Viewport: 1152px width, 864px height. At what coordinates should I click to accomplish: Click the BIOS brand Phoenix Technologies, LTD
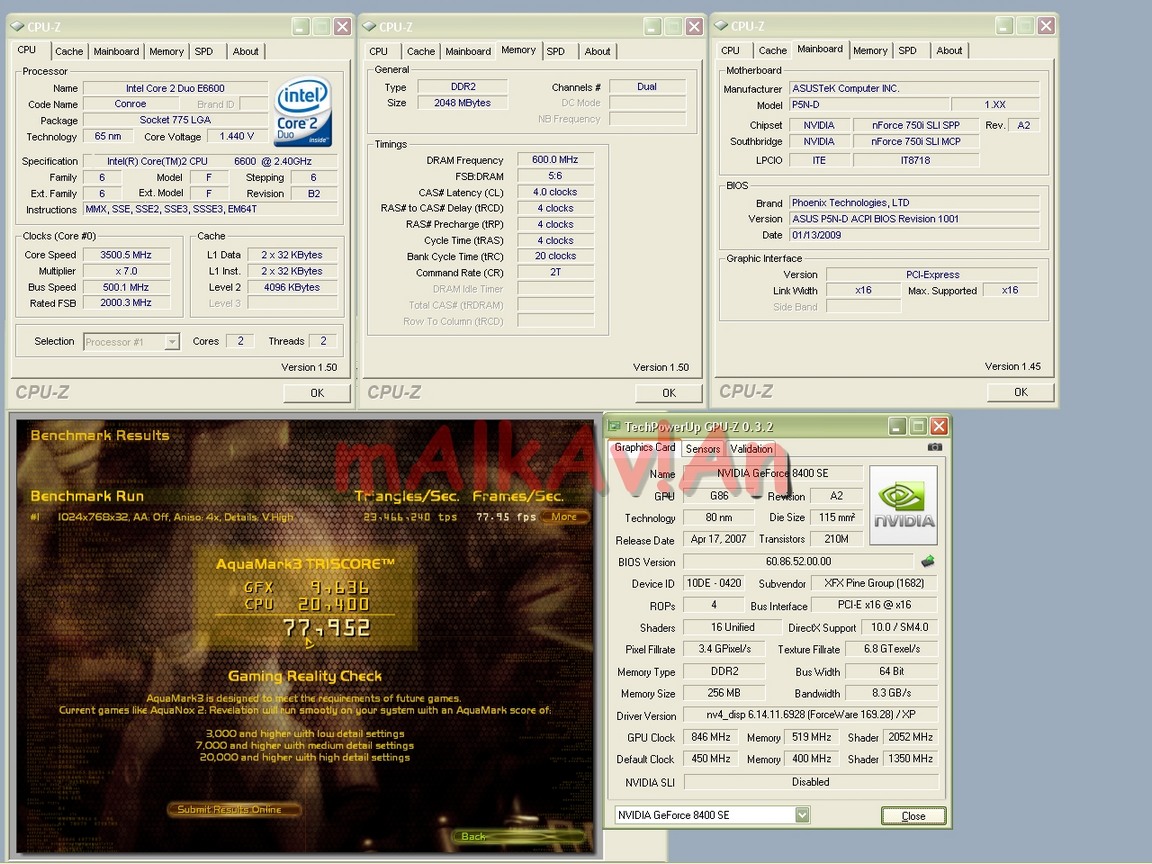[x=914, y=203]
